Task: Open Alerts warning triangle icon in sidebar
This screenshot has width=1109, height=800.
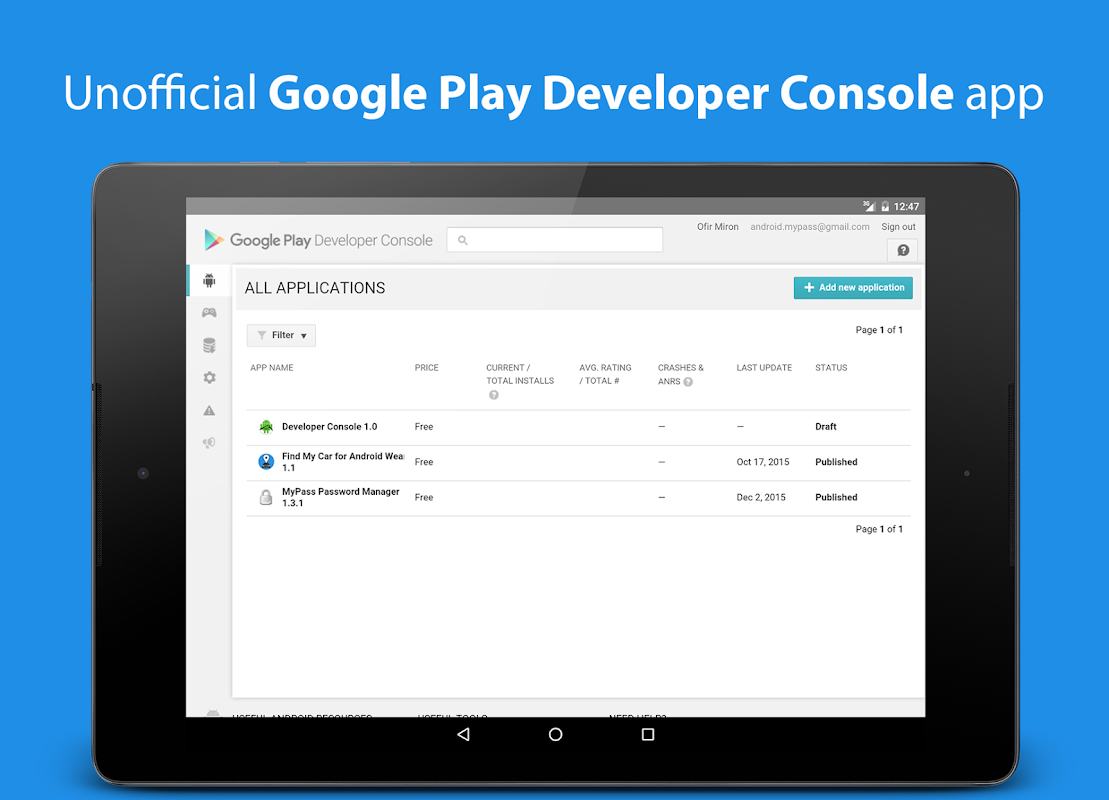Action: 209,410
